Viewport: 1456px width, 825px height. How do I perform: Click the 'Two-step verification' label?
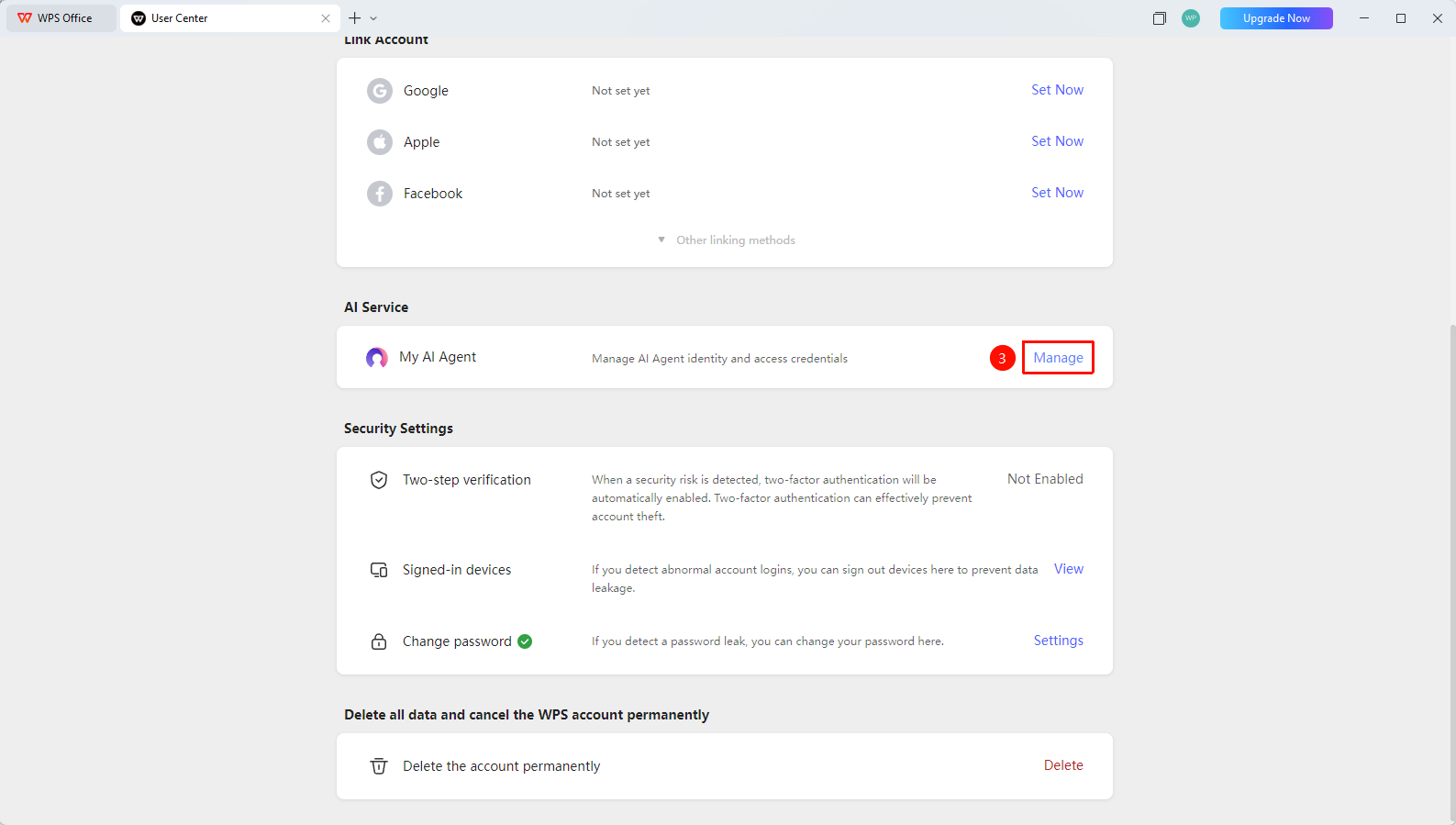467,480
